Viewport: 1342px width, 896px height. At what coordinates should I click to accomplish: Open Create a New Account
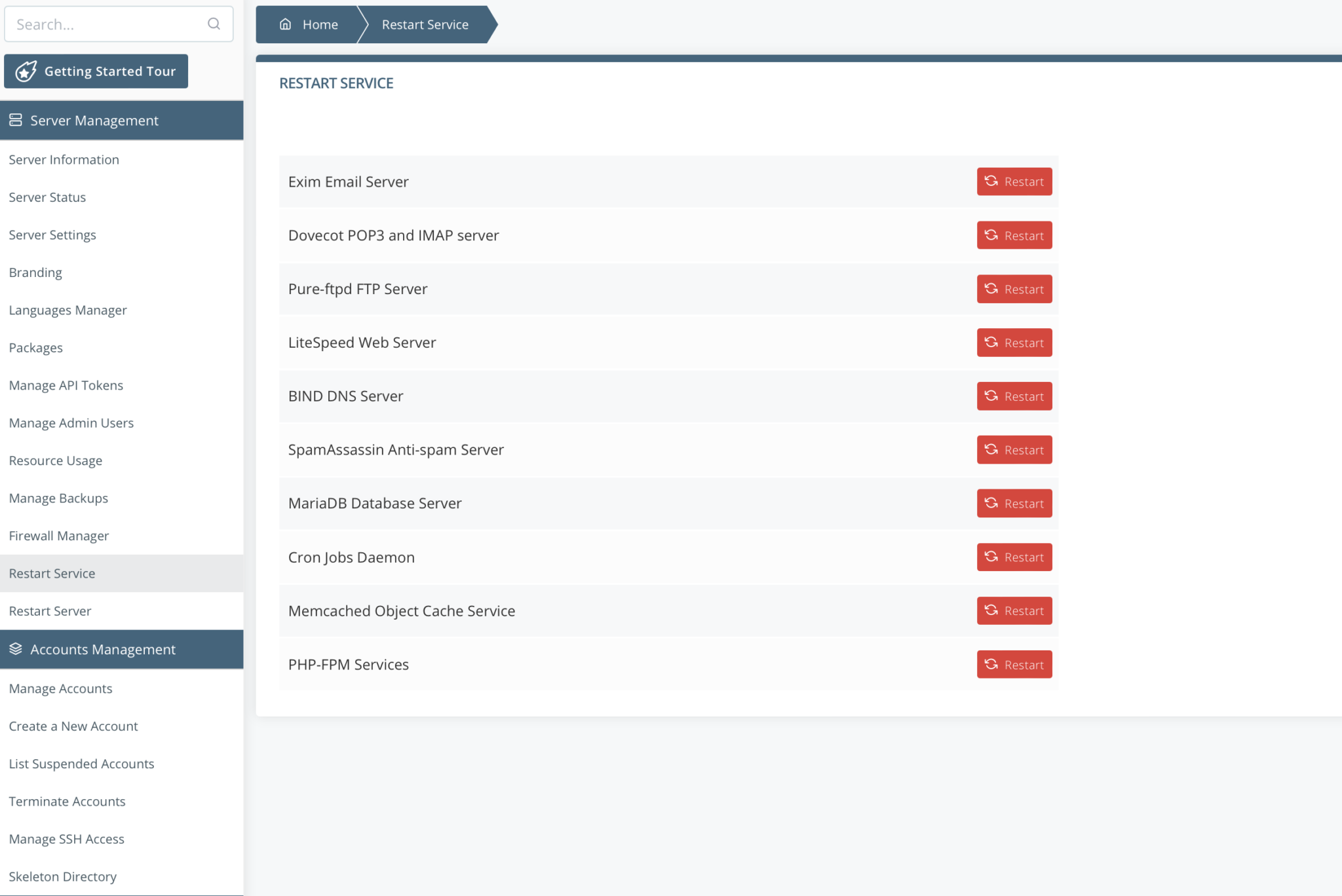[x=73, y=726]
